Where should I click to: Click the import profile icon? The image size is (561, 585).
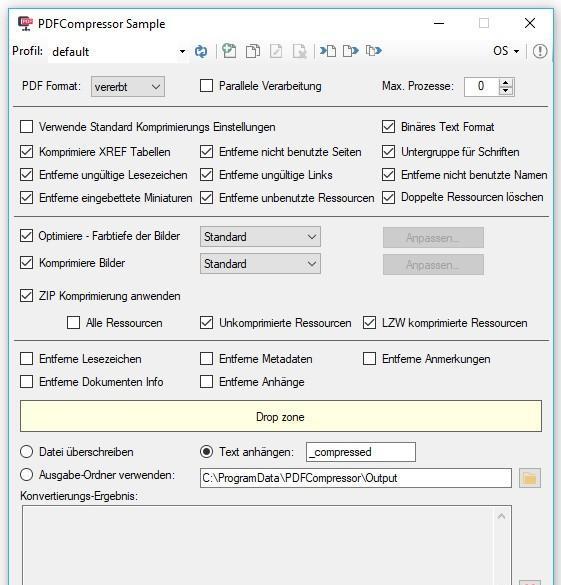tap(328, 51)
